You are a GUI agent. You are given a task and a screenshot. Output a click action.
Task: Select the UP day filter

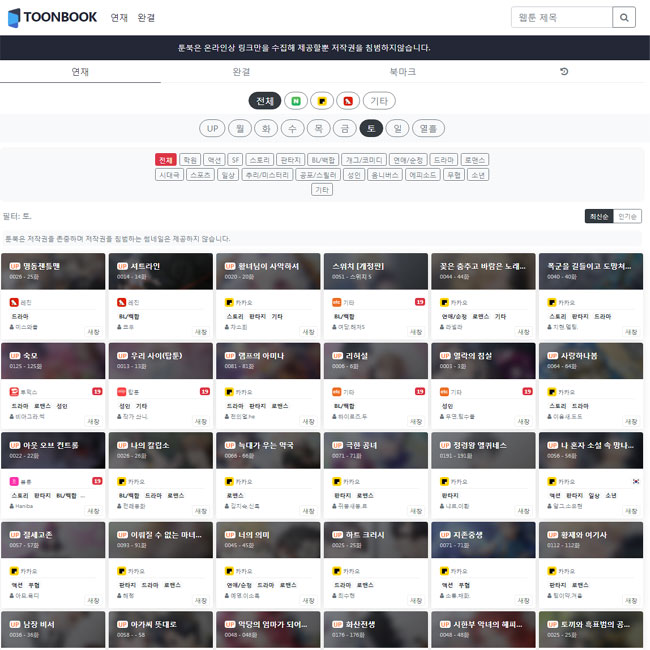point(212,129)
